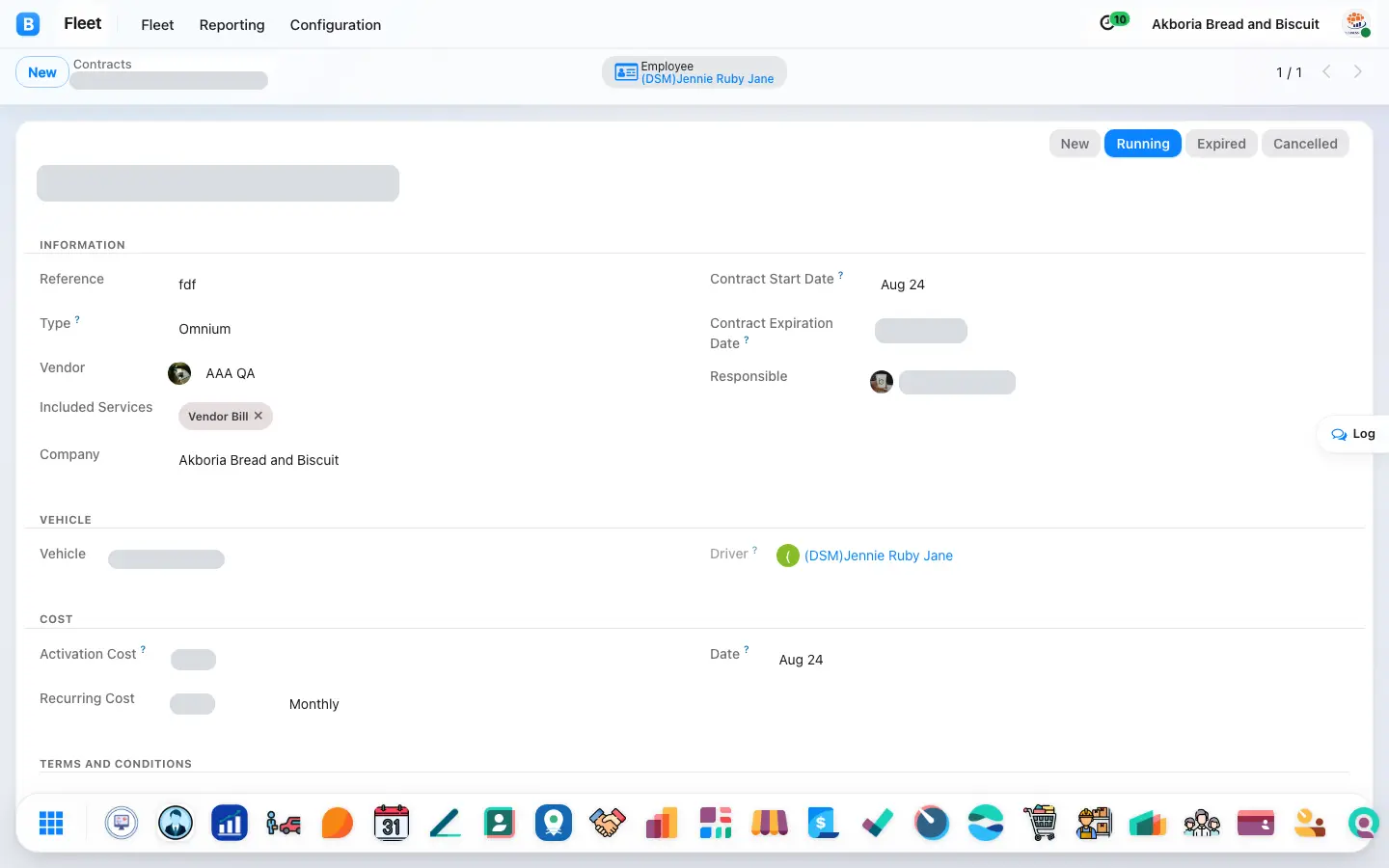Click the blue B app logo

click(x=28, y=24)
